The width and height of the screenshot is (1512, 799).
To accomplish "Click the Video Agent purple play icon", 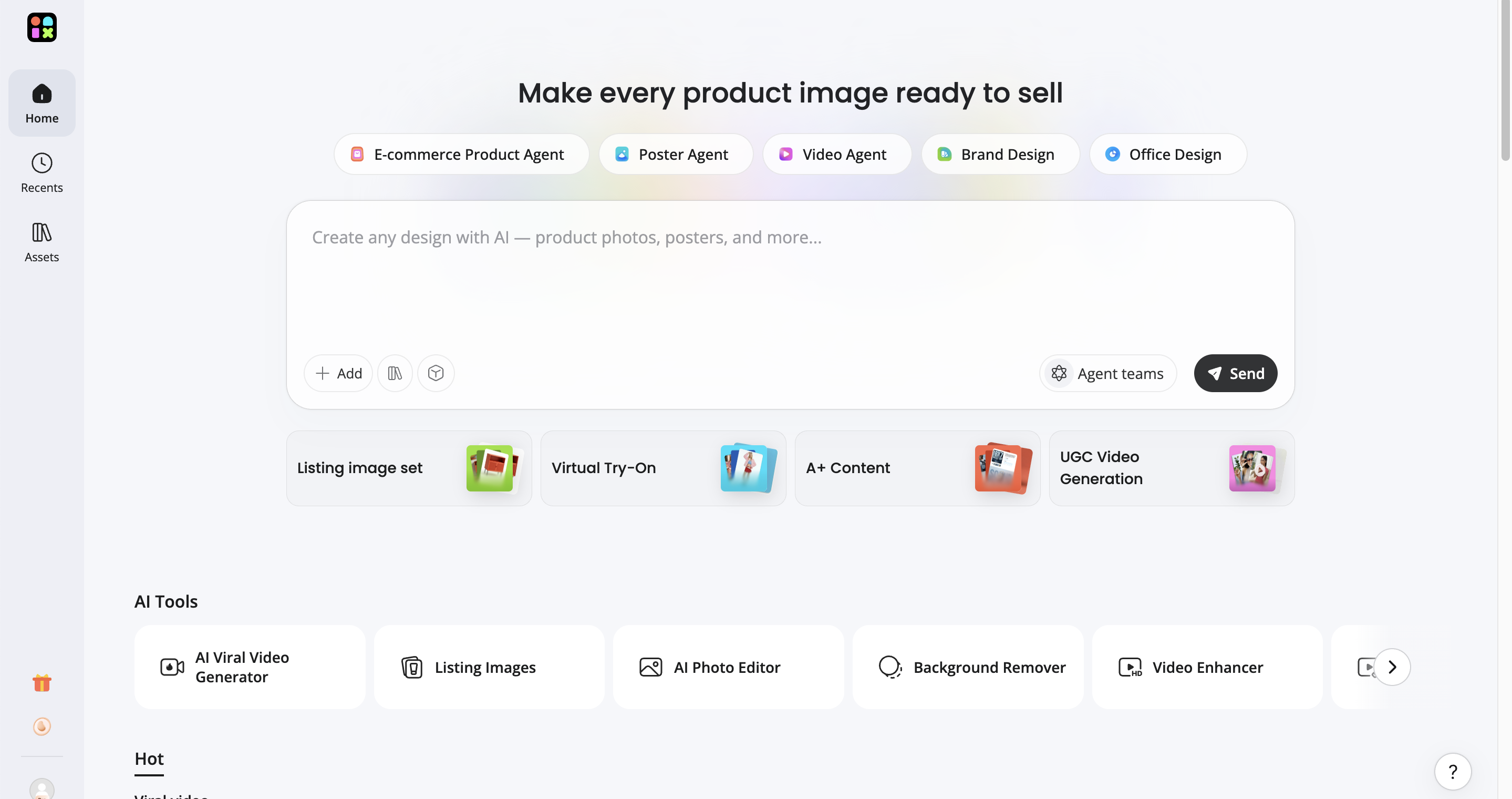I will coord(785,154).
